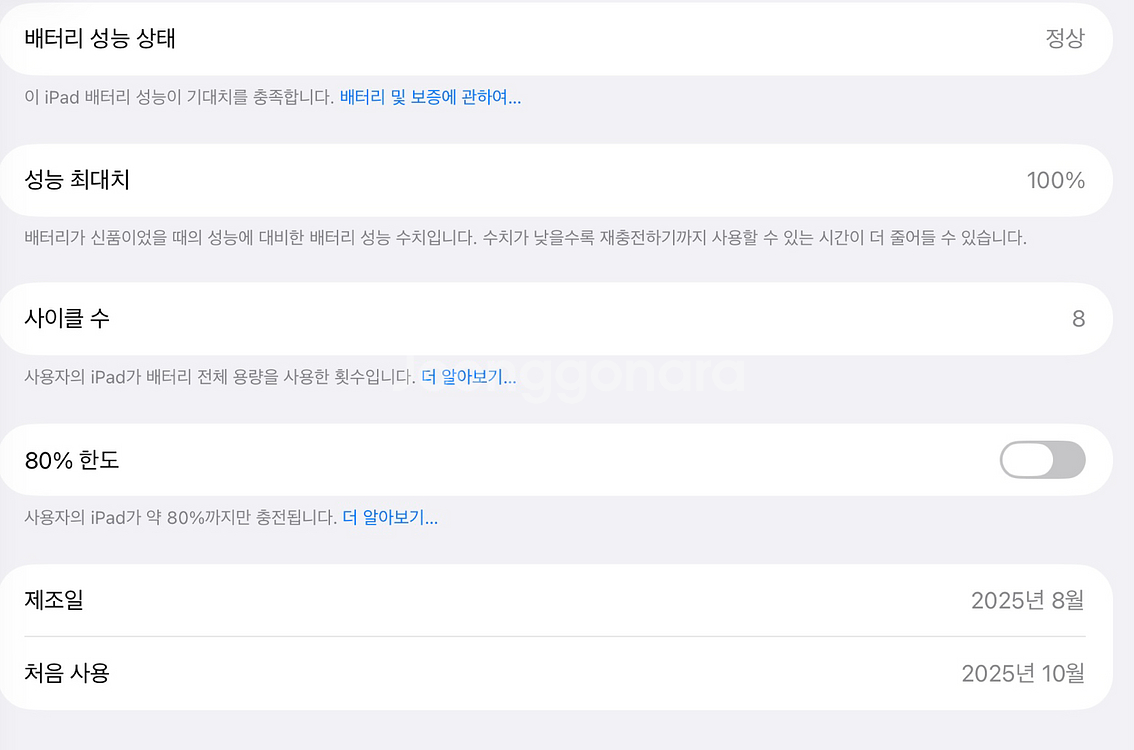
Task: Toggle the 80% 한도 charging limit switch
Action: pyautogui.click(x=1042, y=459)
